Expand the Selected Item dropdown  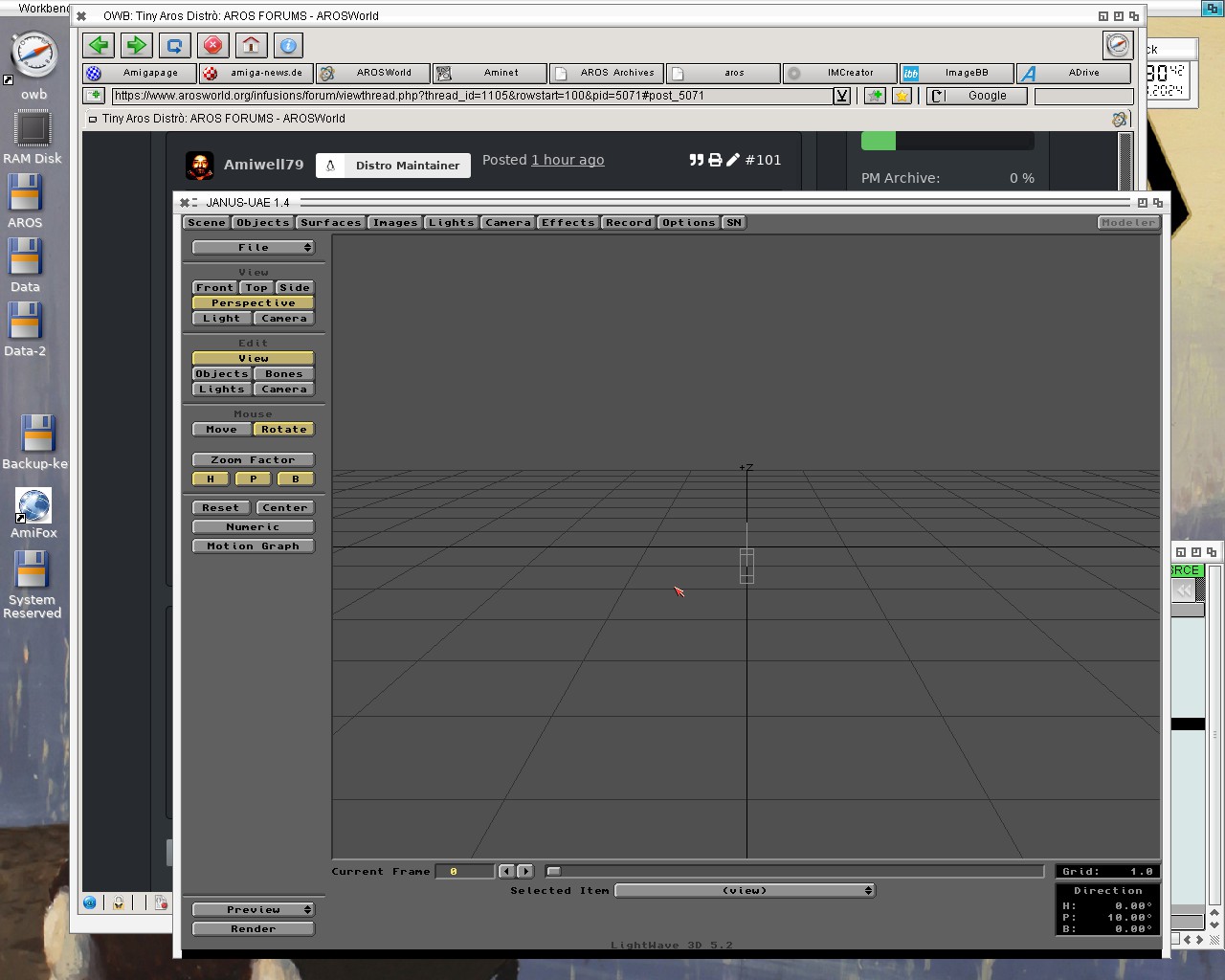745,891
